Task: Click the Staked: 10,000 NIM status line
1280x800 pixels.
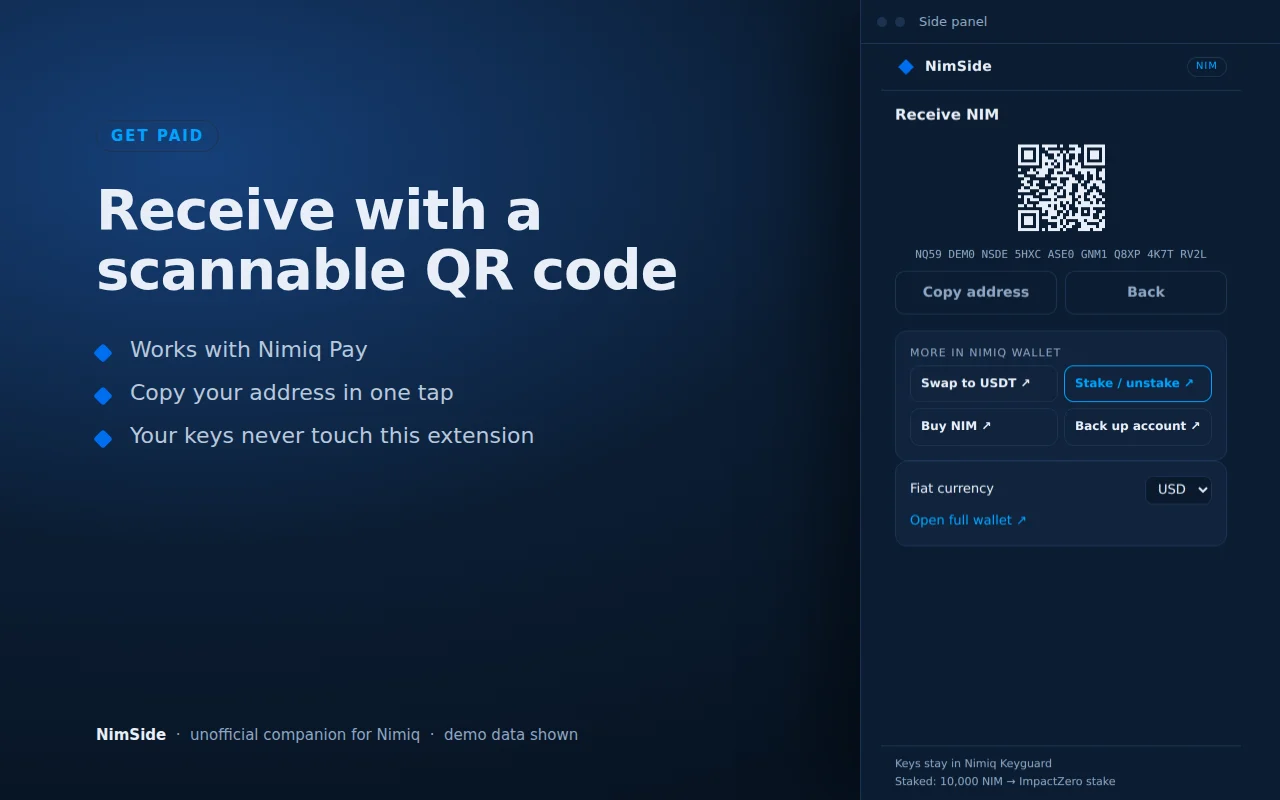Action: 1005,781
